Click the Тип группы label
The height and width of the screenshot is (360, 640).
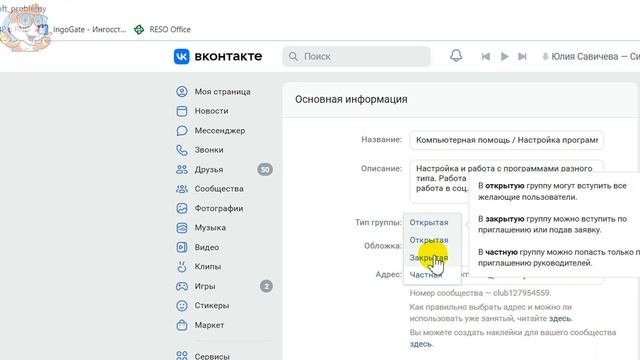point(378,222)
